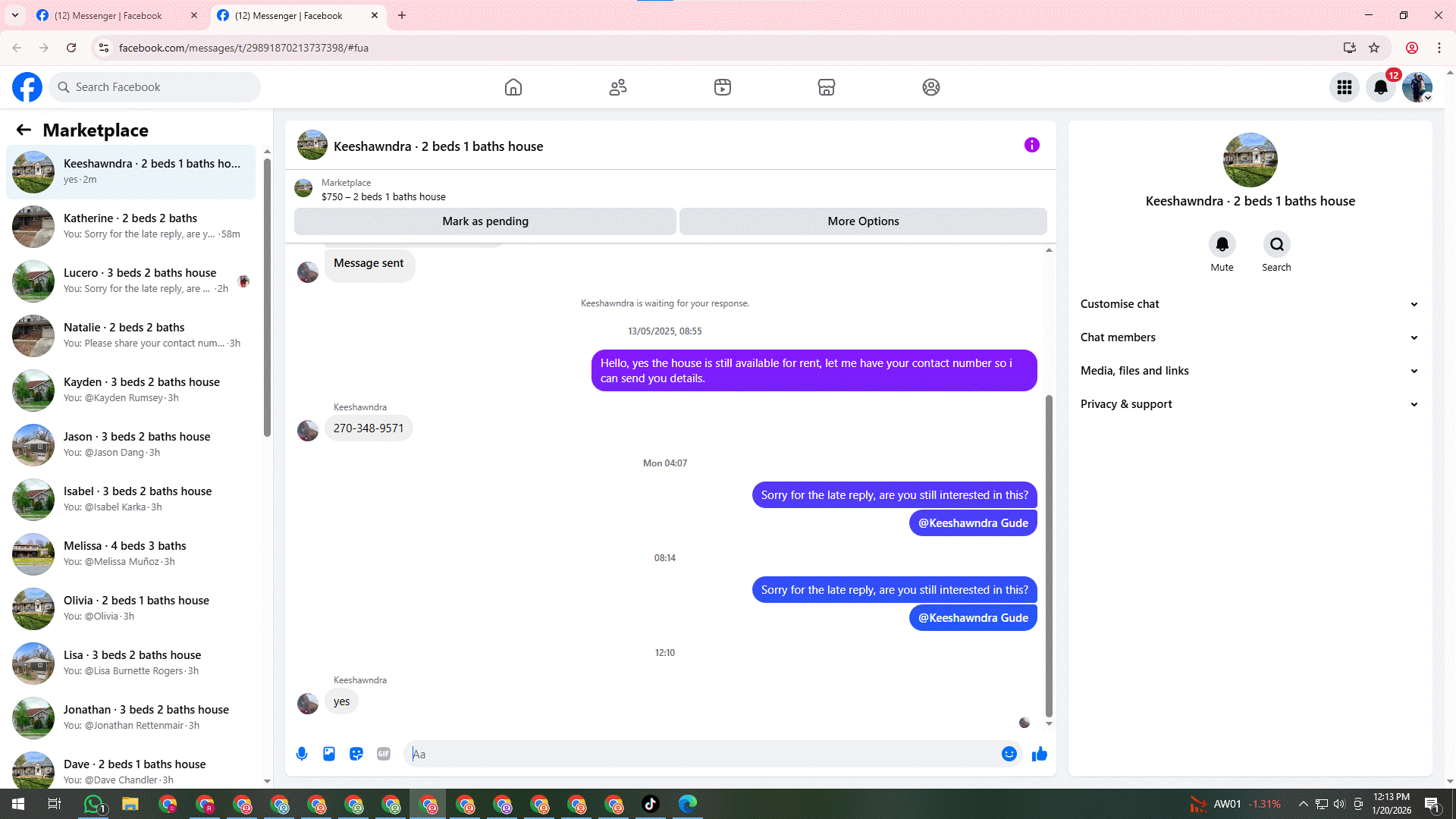Open the browser three-dot menu
This screenshot has width=1456, height=819.
pos(1439,48)
